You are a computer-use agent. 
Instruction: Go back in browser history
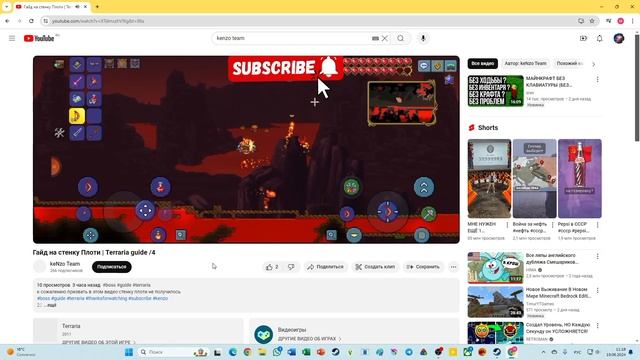point(7,21)
